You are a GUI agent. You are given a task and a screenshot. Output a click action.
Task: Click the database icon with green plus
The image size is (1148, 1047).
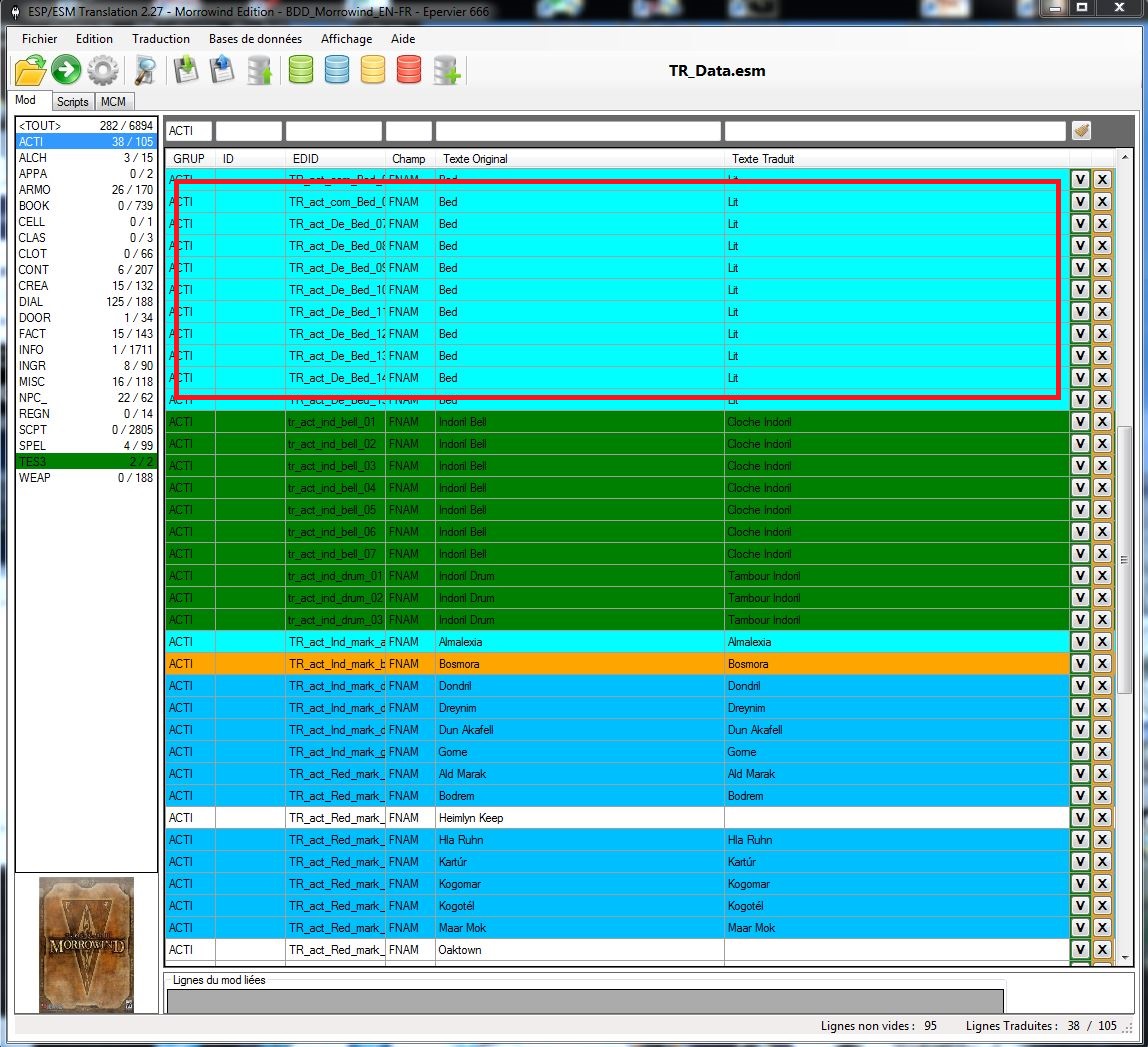pos(446,71)
